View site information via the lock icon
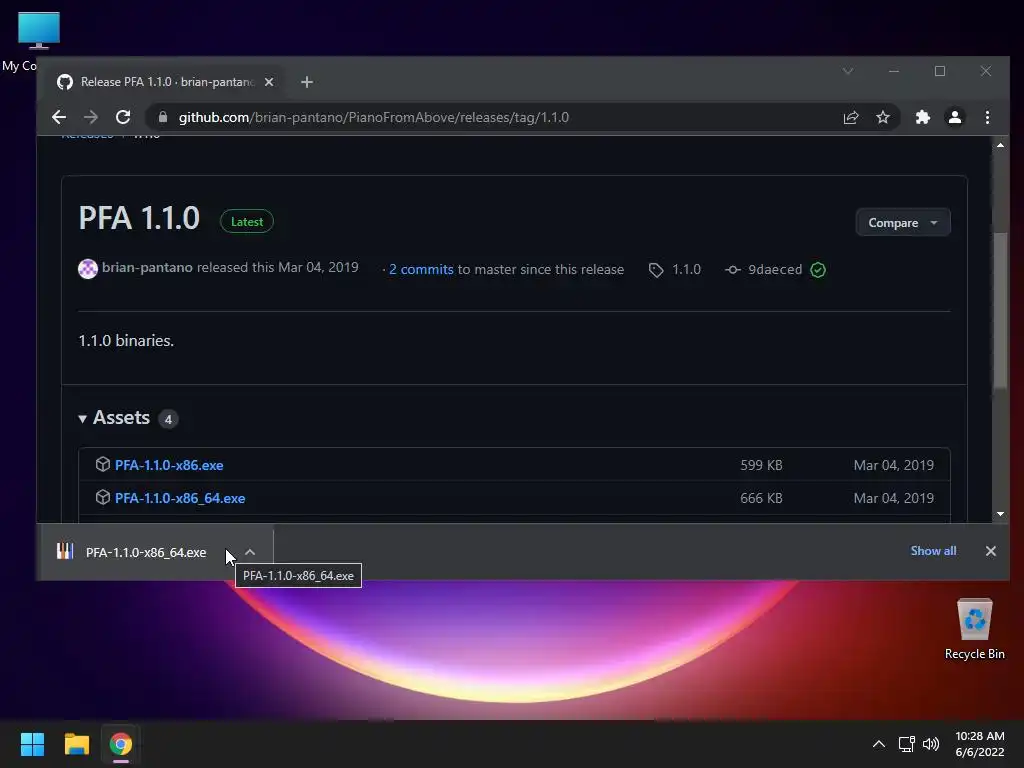 [163, 118]
